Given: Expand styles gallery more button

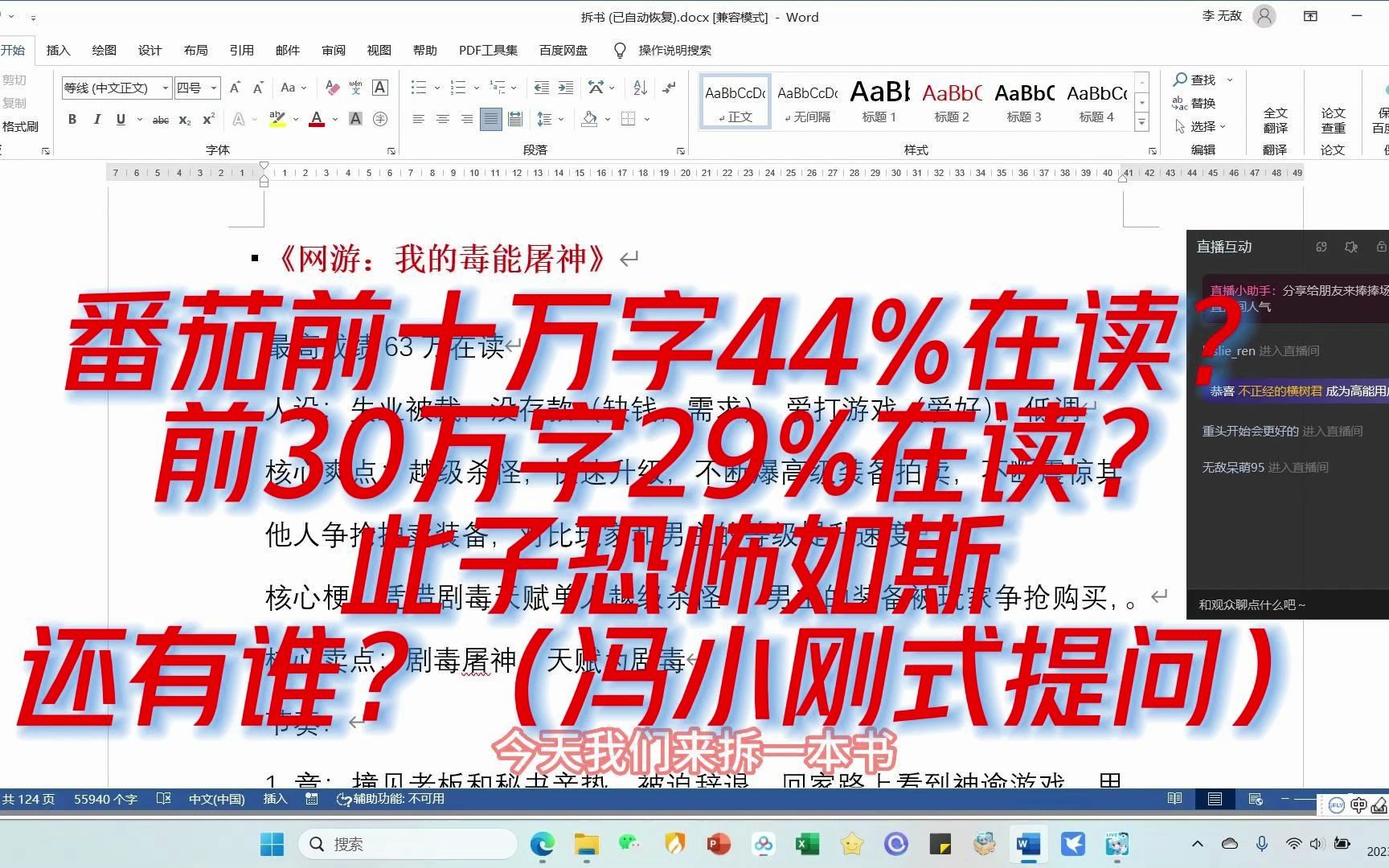Looking at the screenshot, I should (x=1141, y=123).
